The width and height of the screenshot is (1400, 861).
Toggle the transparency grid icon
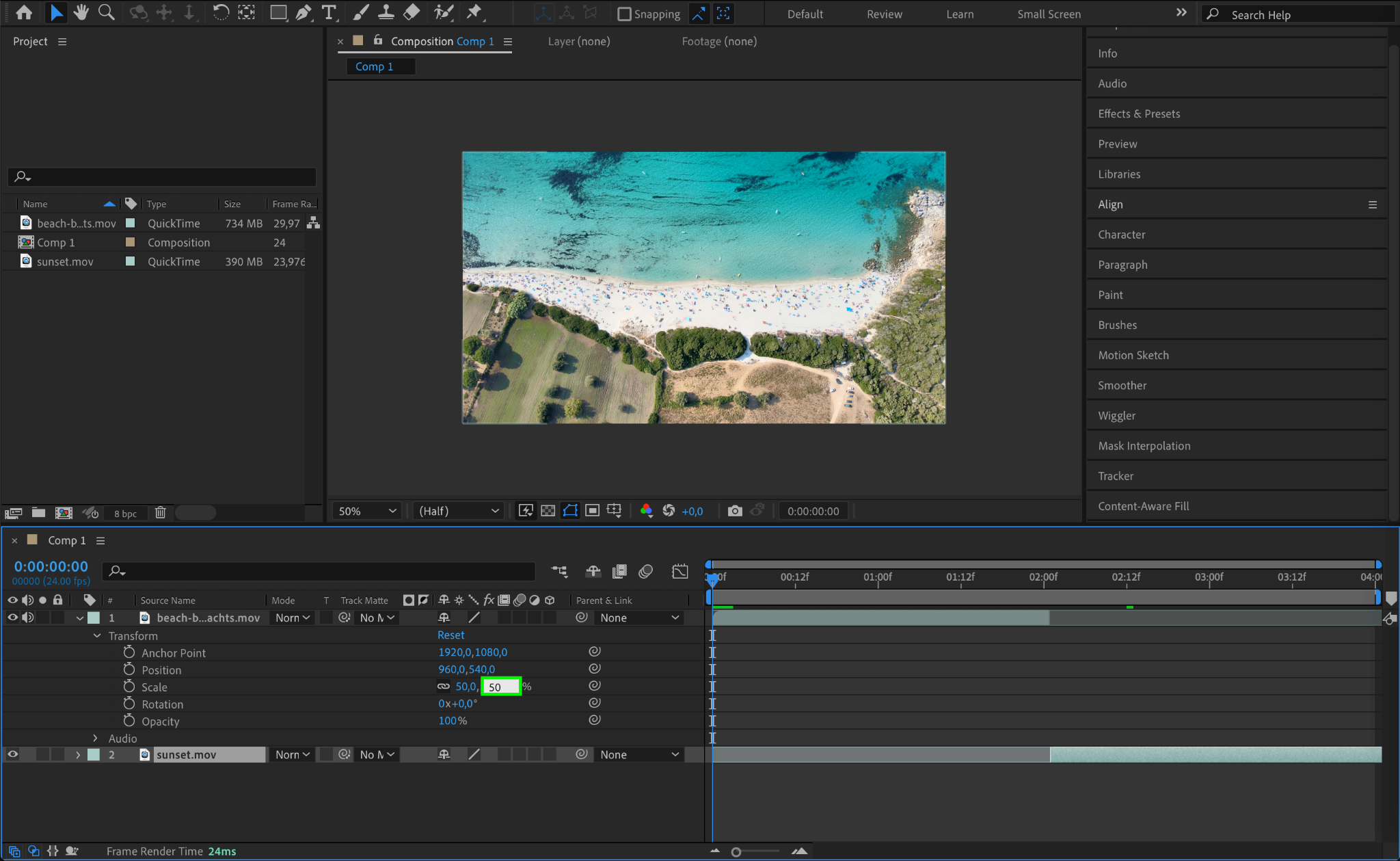click(548, 511)
